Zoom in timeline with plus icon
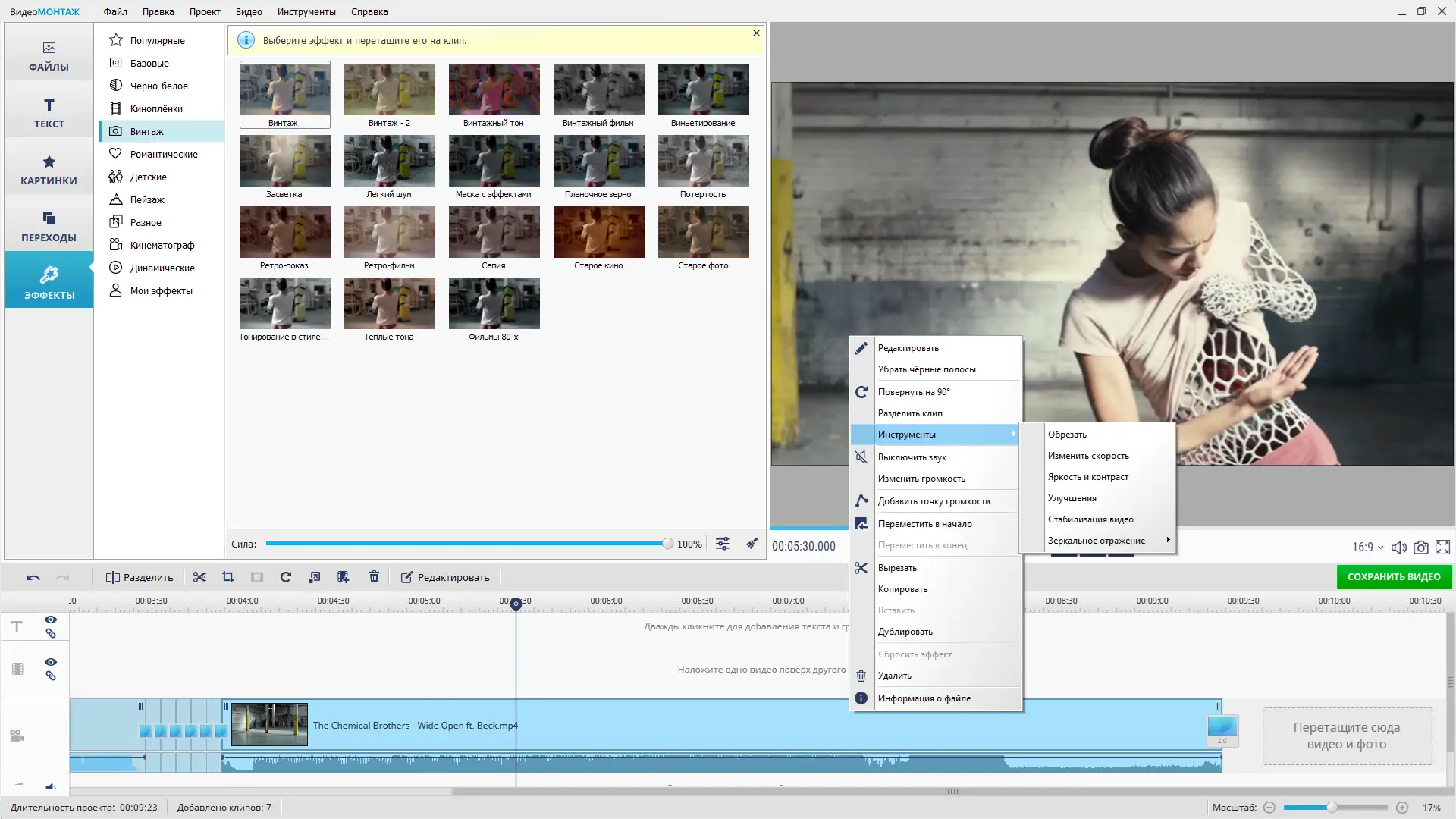Viewport: 1456px width, 819px height. pos(1402,808)
